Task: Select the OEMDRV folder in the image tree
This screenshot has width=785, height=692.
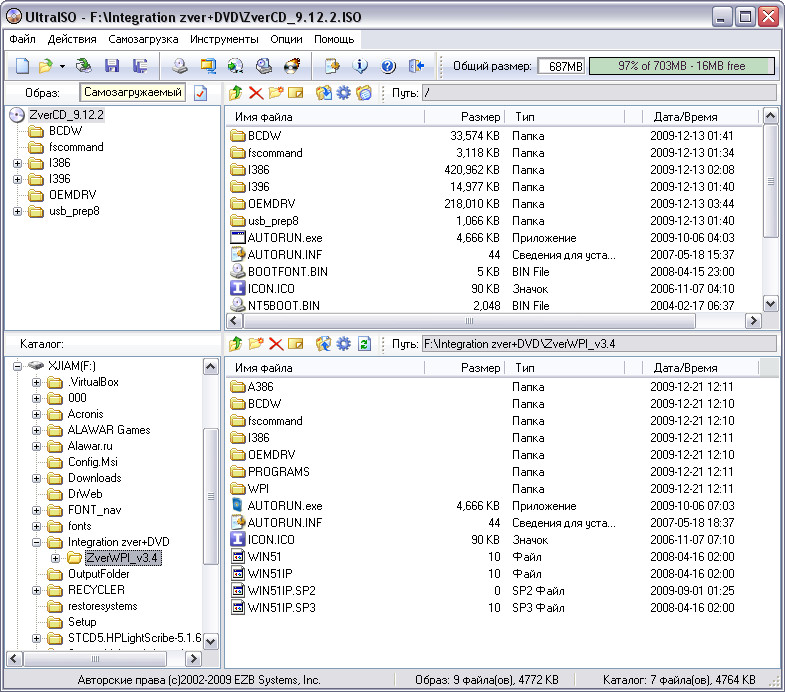Action: click(x=72, y=195)
